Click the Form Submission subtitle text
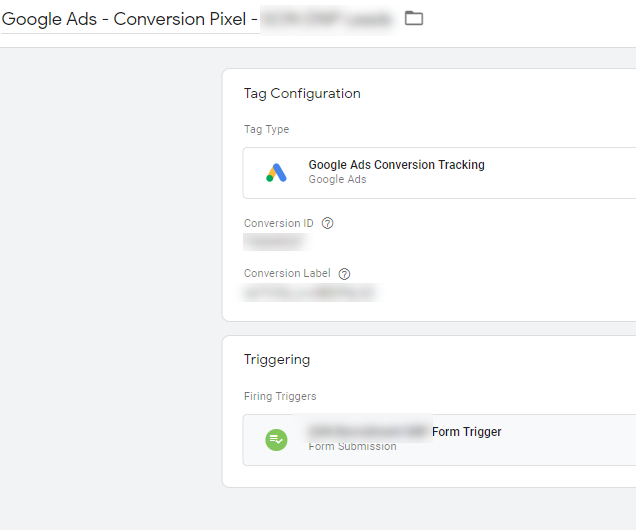The image size is (636, 530). click(352, 447)
